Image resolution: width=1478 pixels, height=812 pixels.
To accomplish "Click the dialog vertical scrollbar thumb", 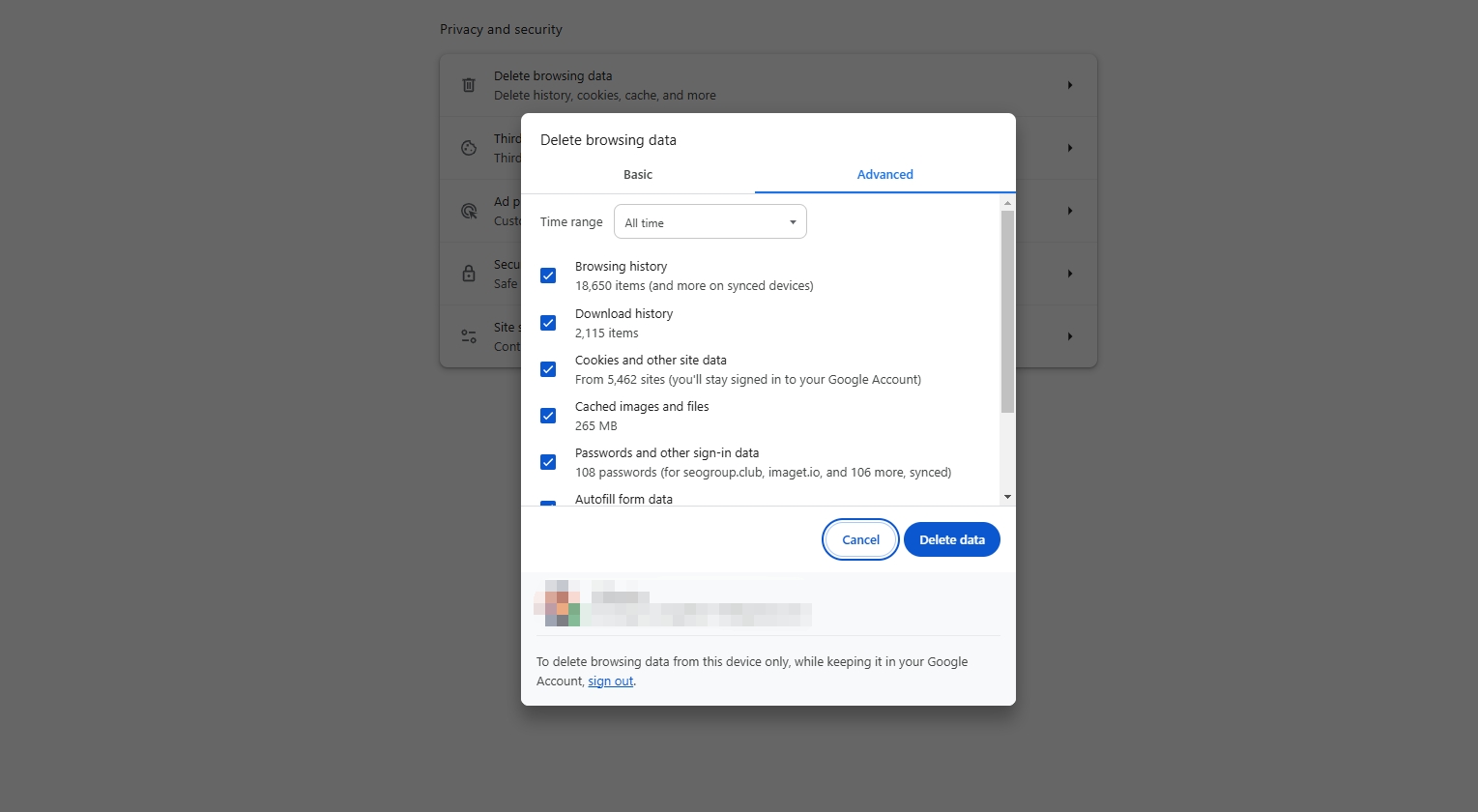I will tap(1007, 311).
